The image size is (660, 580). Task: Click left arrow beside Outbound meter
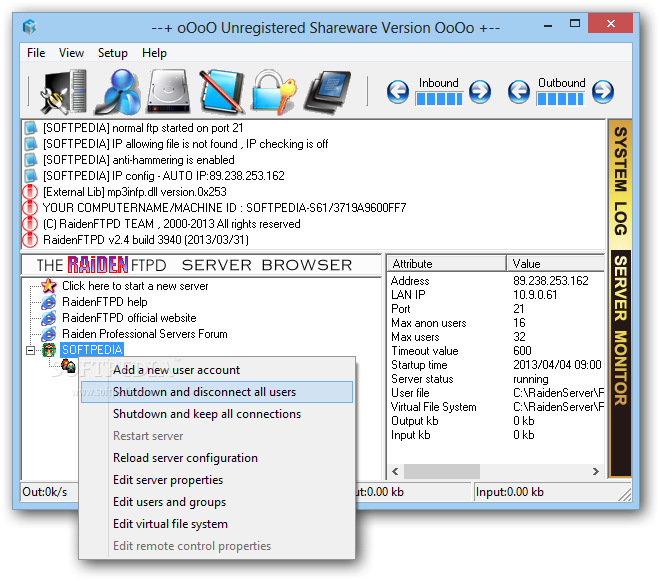pos(519,91)
